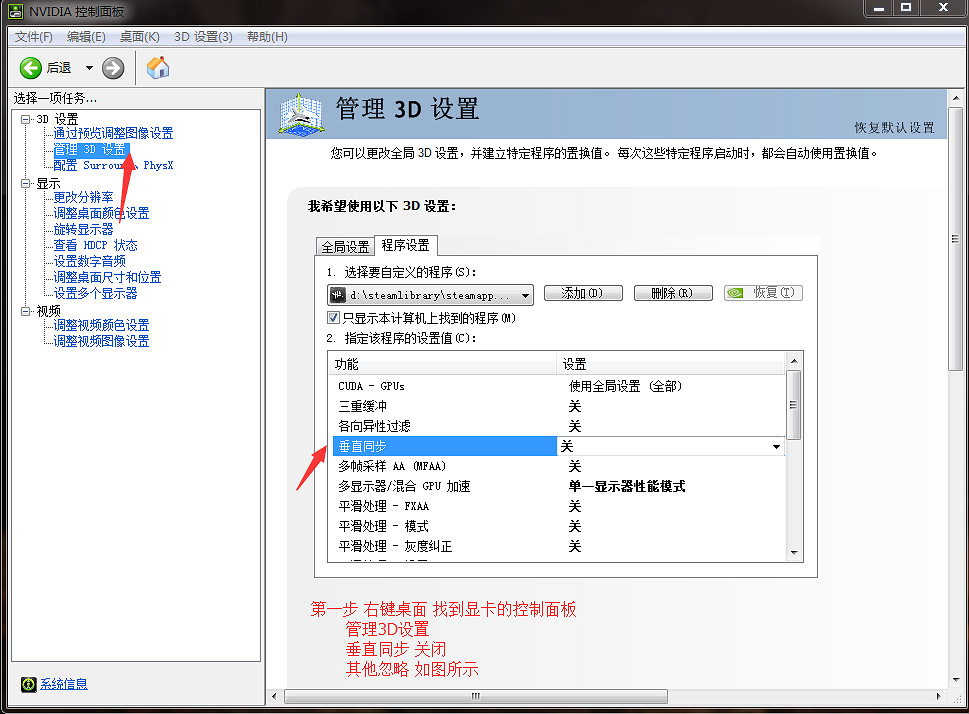Collapse the 视频 tree node
The image size is (969, 714).
click(x=26, y=311)
